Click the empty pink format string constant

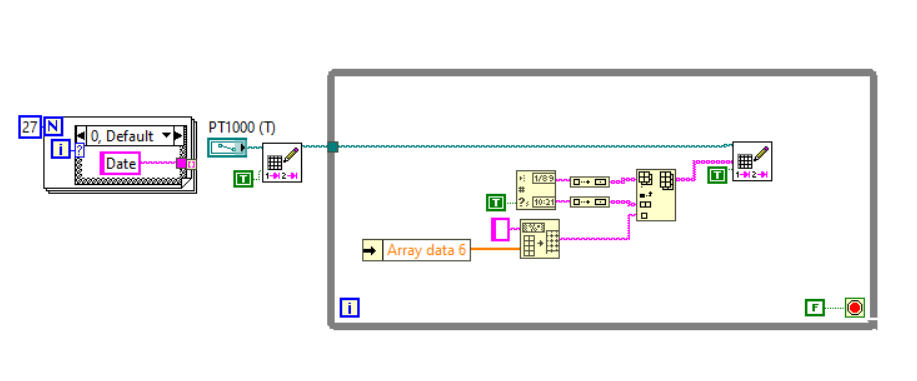point(500,229)
